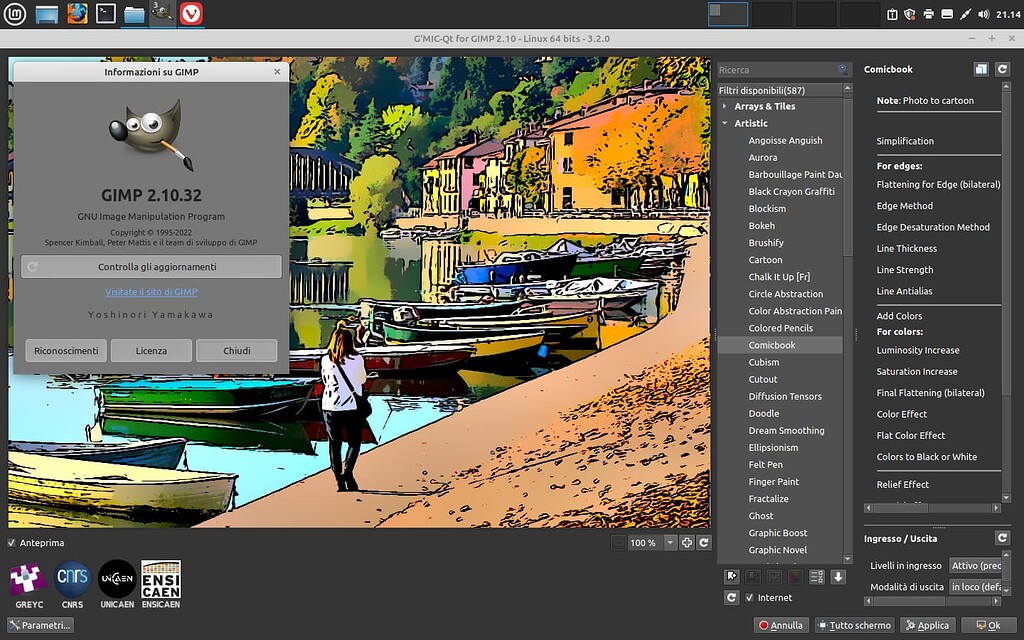Click the update filters refresh icon beside Internet
Image resolution: width=1024 pixels, height=640 pixels.
coord(731,597)
